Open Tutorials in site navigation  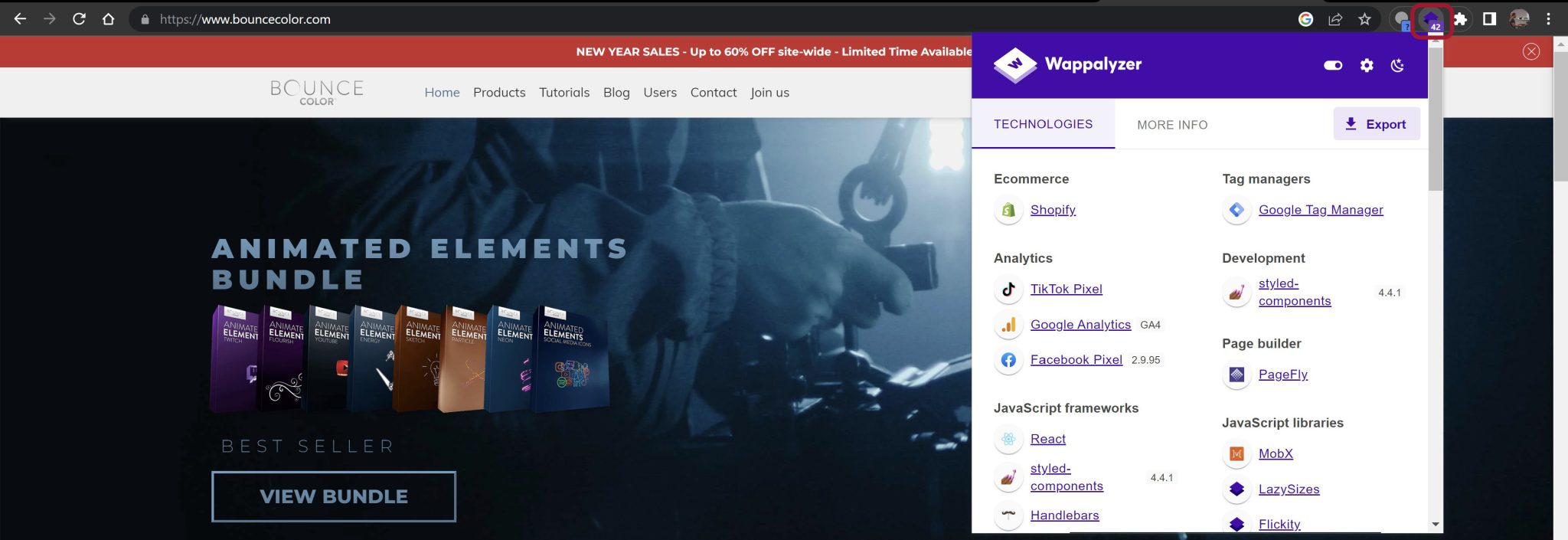click(564, 93)
